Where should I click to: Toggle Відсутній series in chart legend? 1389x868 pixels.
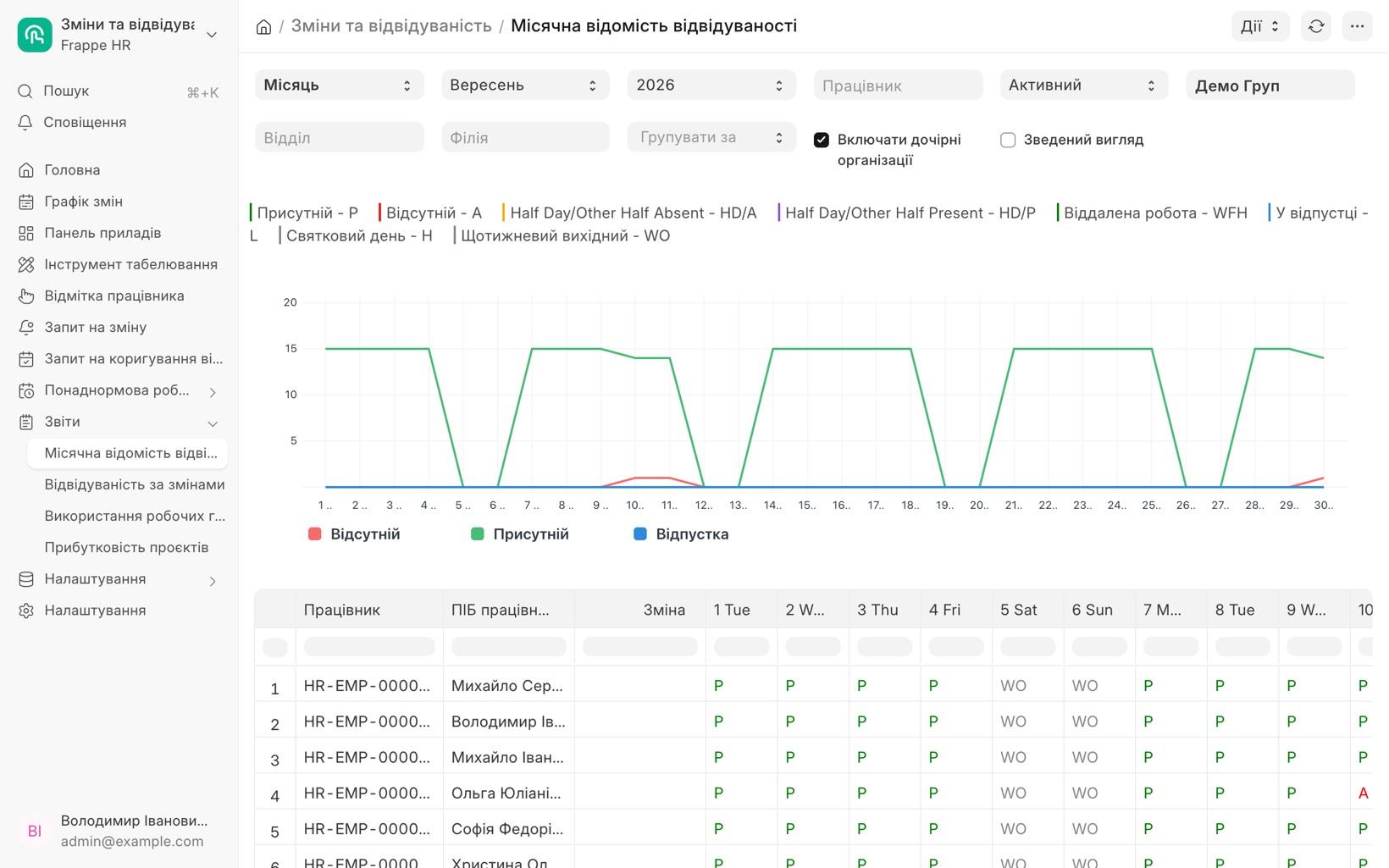[355, 534]
